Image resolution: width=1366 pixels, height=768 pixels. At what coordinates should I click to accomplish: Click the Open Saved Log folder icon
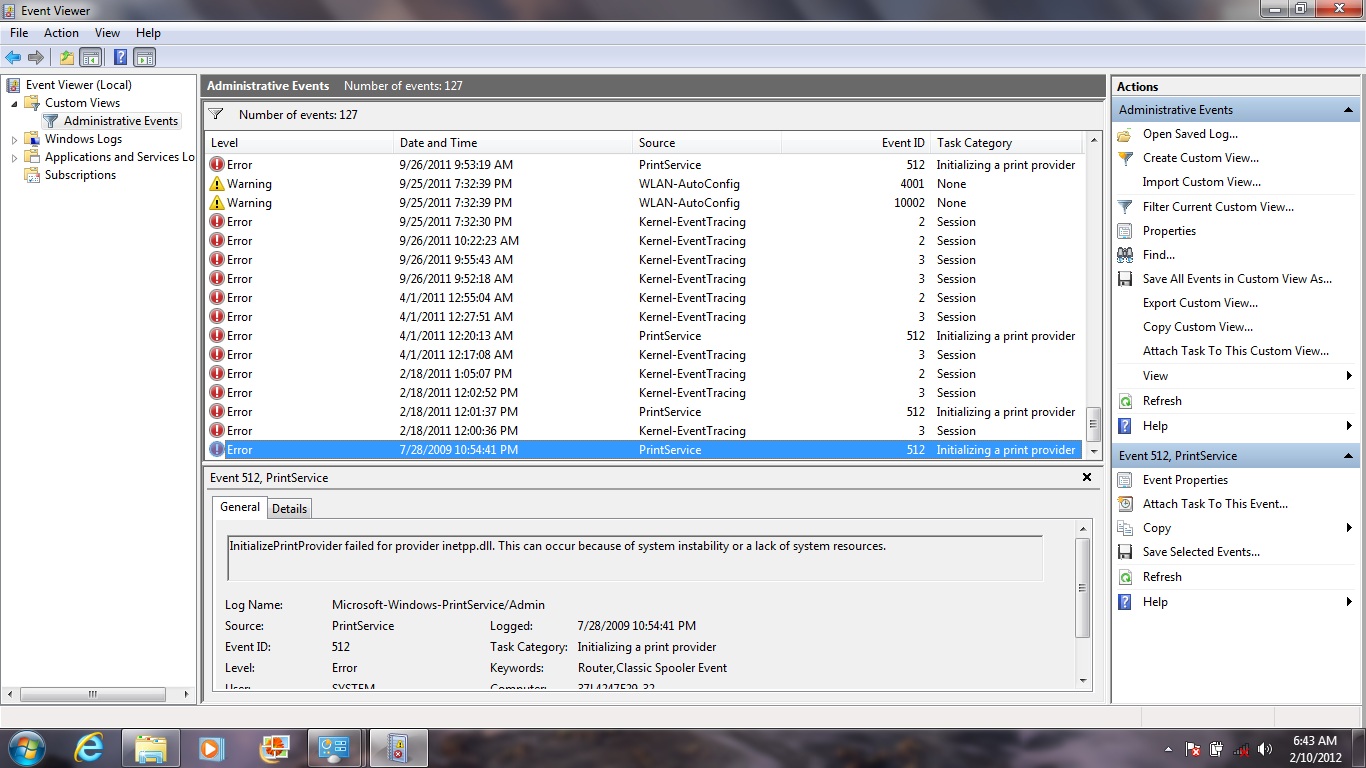pyautogui.click(x=1125, y=134)
